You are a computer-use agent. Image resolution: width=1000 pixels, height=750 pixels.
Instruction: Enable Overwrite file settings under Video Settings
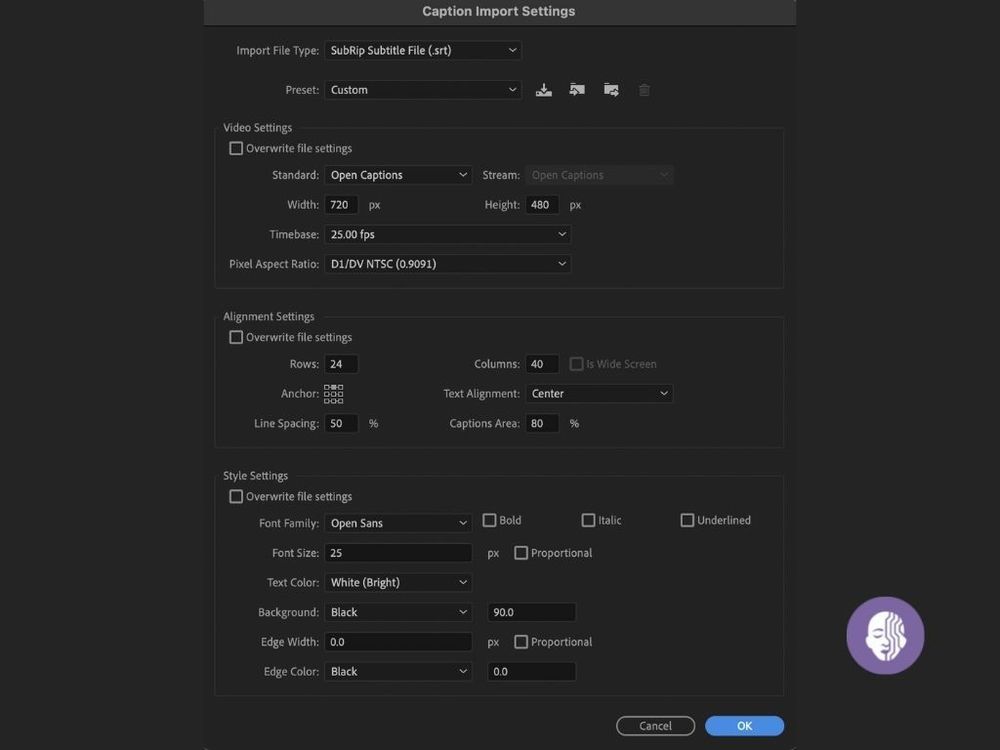pos(236,149)
